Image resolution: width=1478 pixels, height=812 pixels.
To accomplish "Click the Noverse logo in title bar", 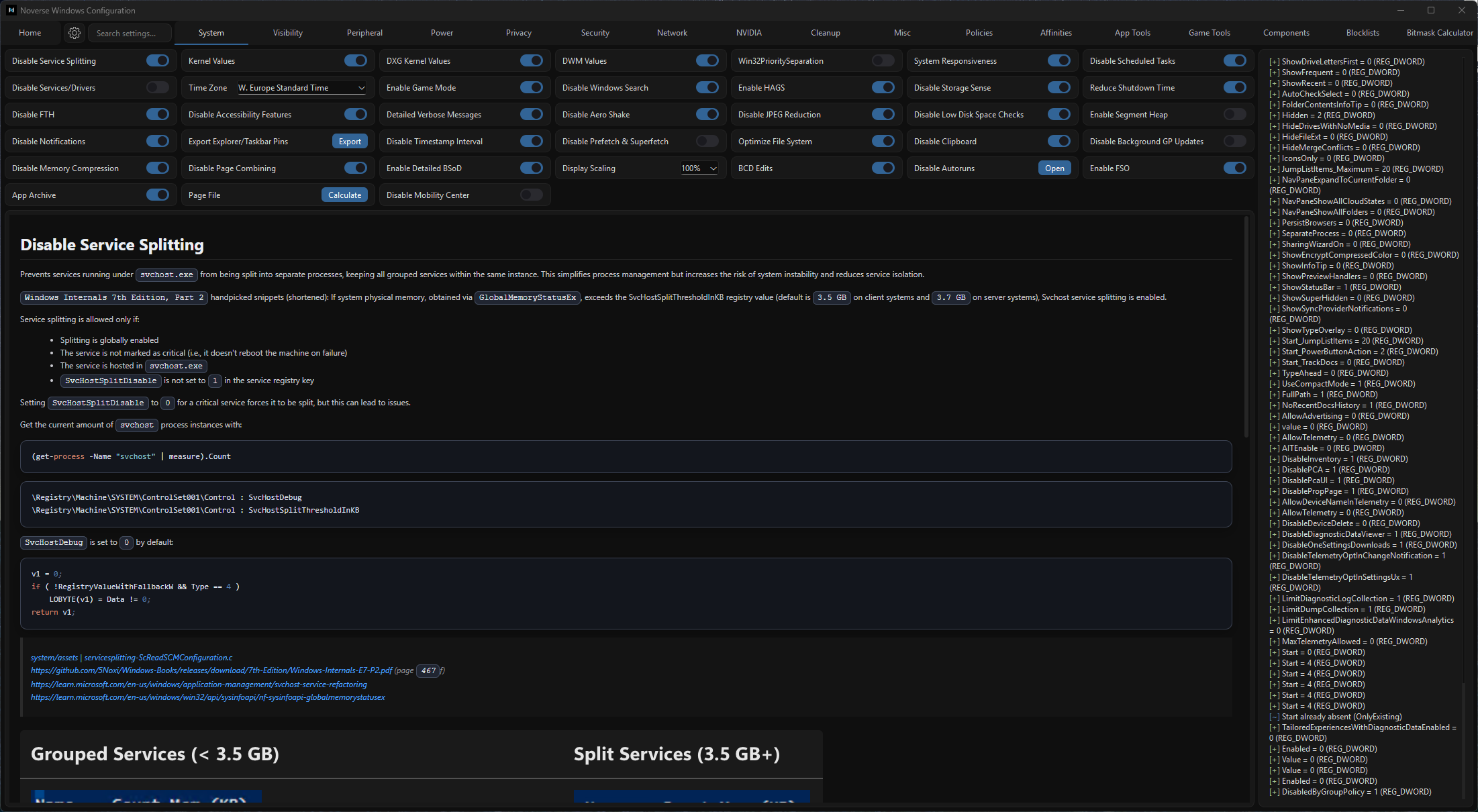I will (x=11, y=10).
